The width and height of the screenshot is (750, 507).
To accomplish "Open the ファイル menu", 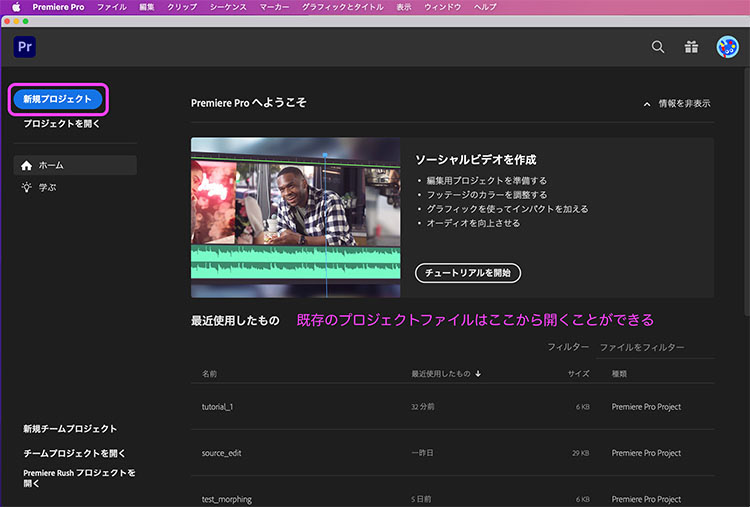I will click(111, 7).
